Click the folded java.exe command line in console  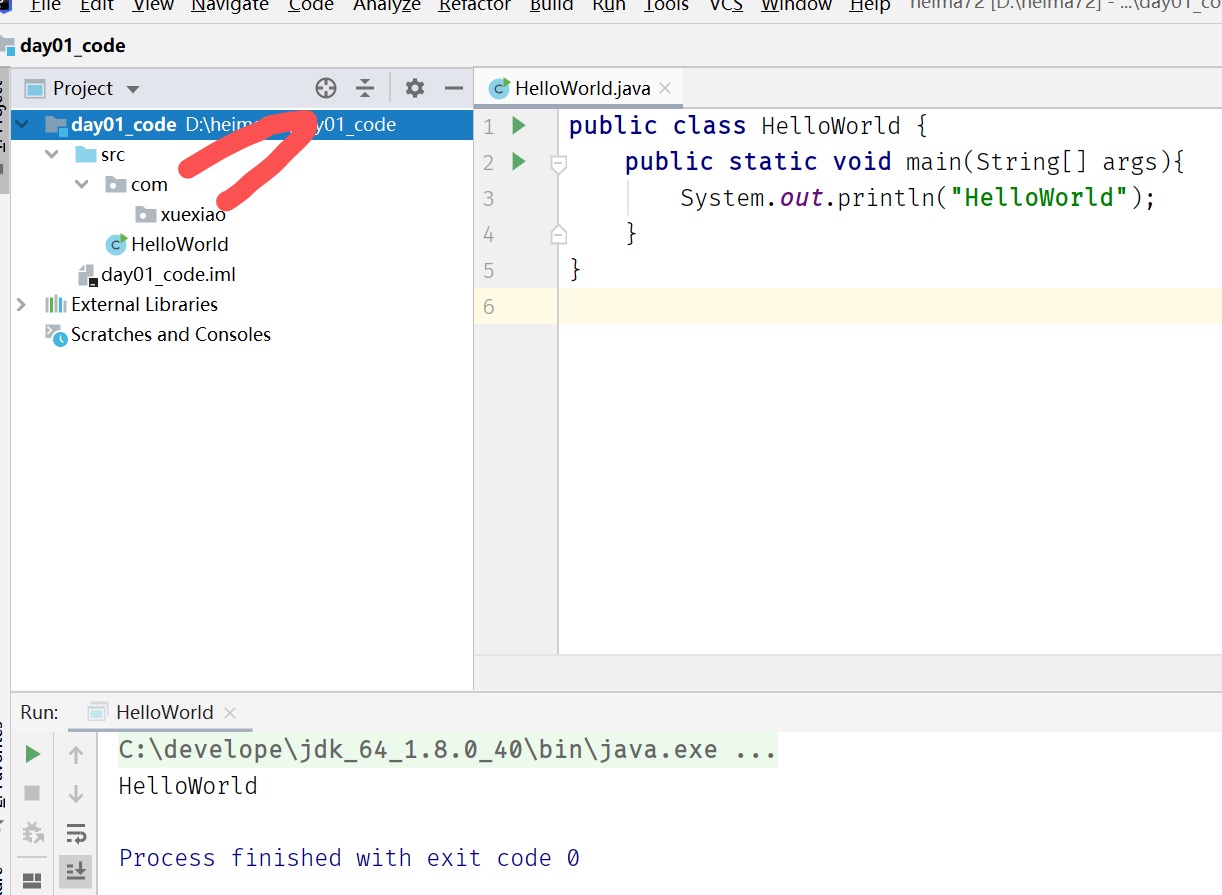coord(447,749)
